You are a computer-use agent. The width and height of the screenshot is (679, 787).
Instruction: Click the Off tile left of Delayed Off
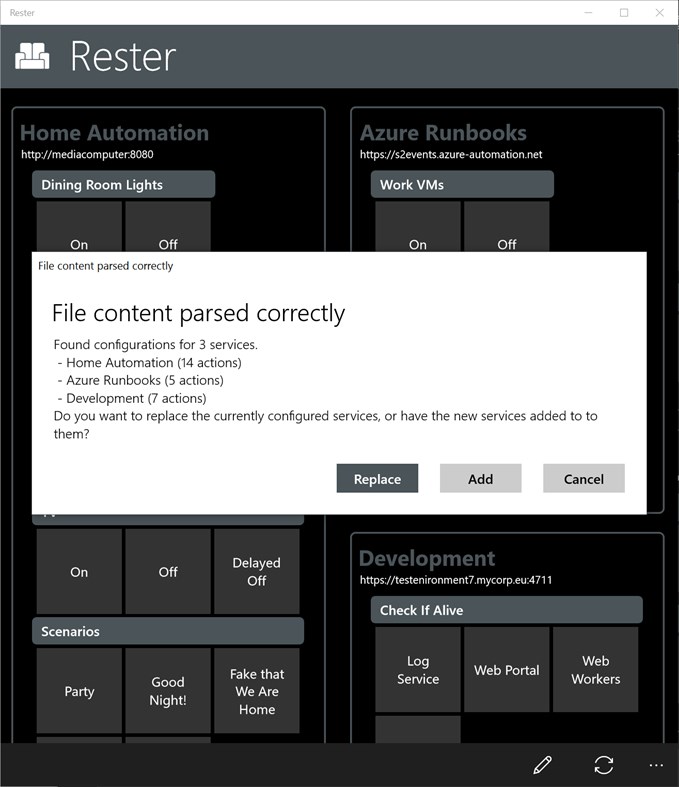(x=168, y=571)
